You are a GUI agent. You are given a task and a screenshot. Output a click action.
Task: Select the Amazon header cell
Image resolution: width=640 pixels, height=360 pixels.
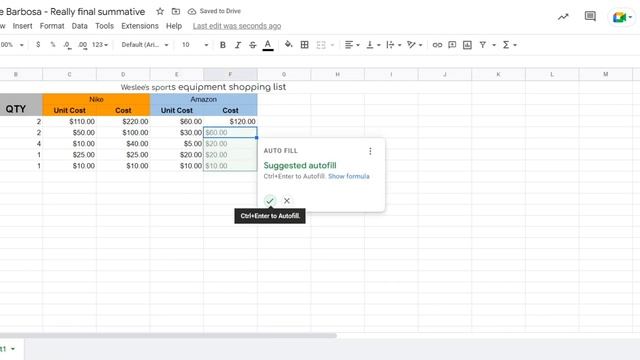(x=204, y=99)
